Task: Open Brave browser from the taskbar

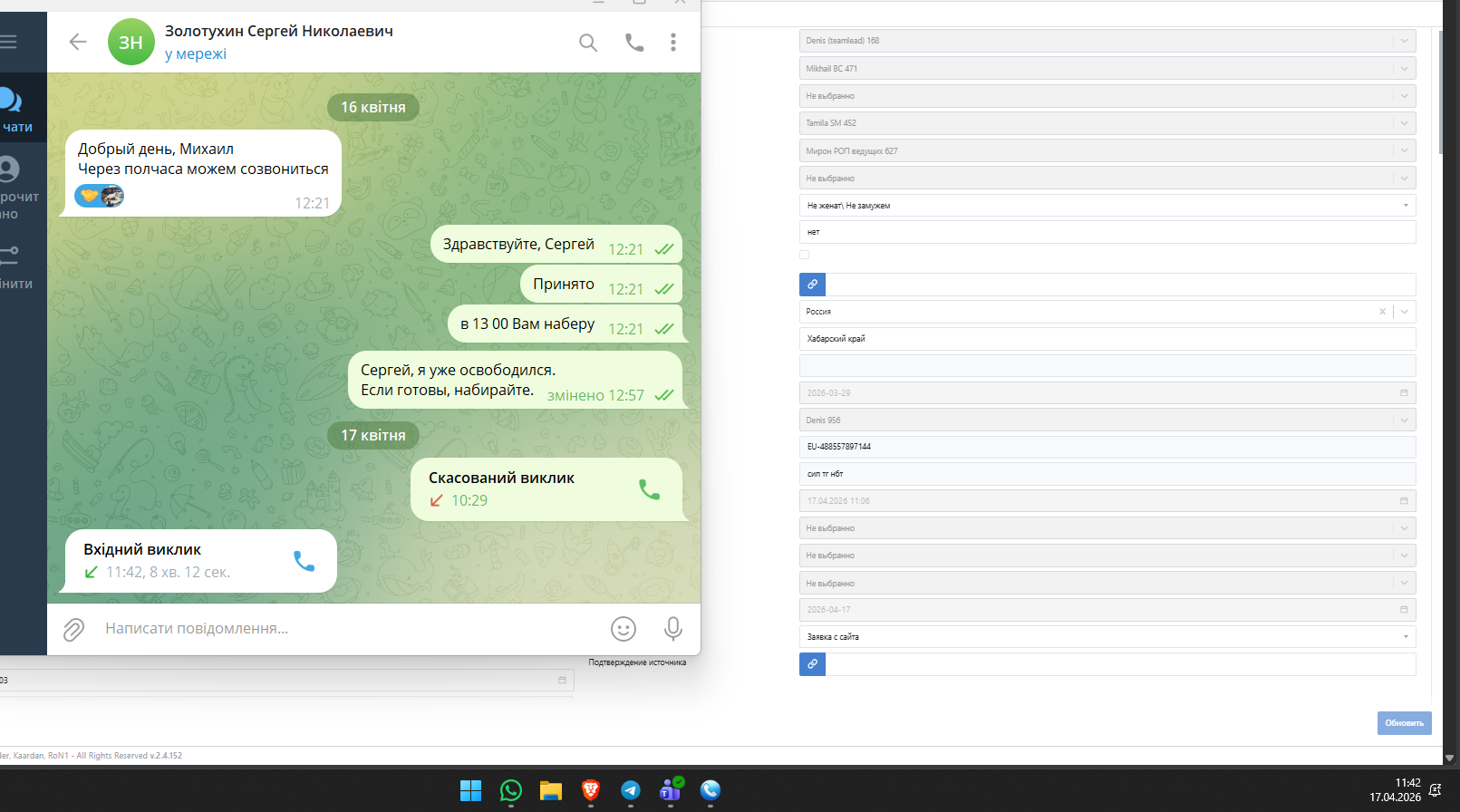Action: [591, 790]
